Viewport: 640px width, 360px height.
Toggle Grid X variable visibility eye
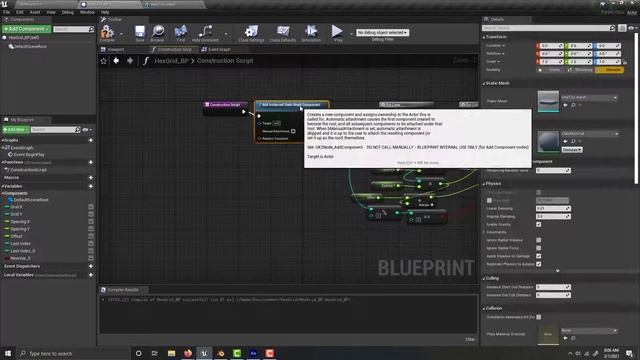[91, 207]
